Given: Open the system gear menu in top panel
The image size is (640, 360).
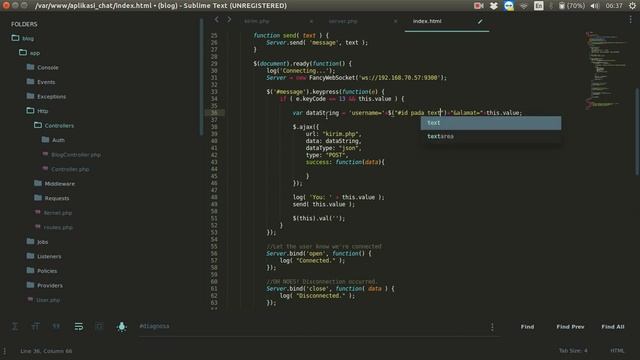Looking at the screenshot, I should coord(632,6).
